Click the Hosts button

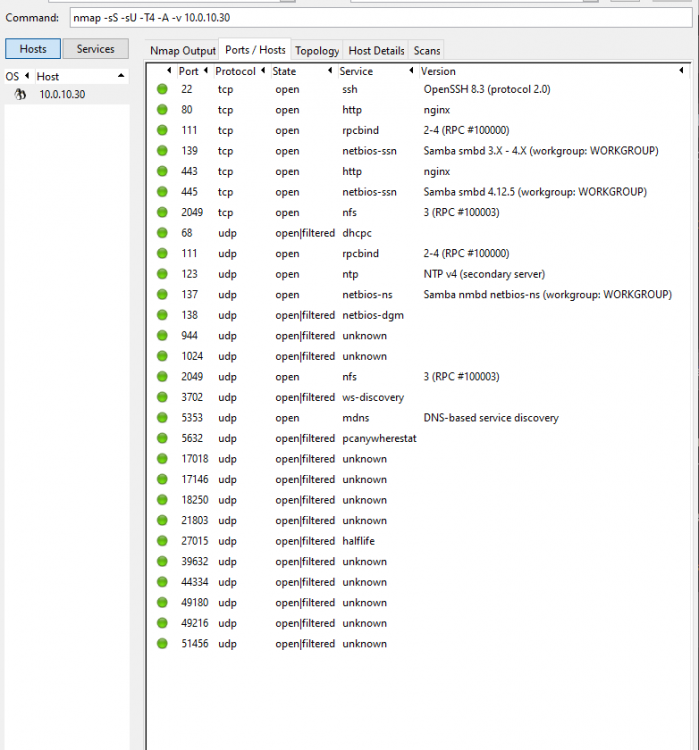(x=33, y=49)
